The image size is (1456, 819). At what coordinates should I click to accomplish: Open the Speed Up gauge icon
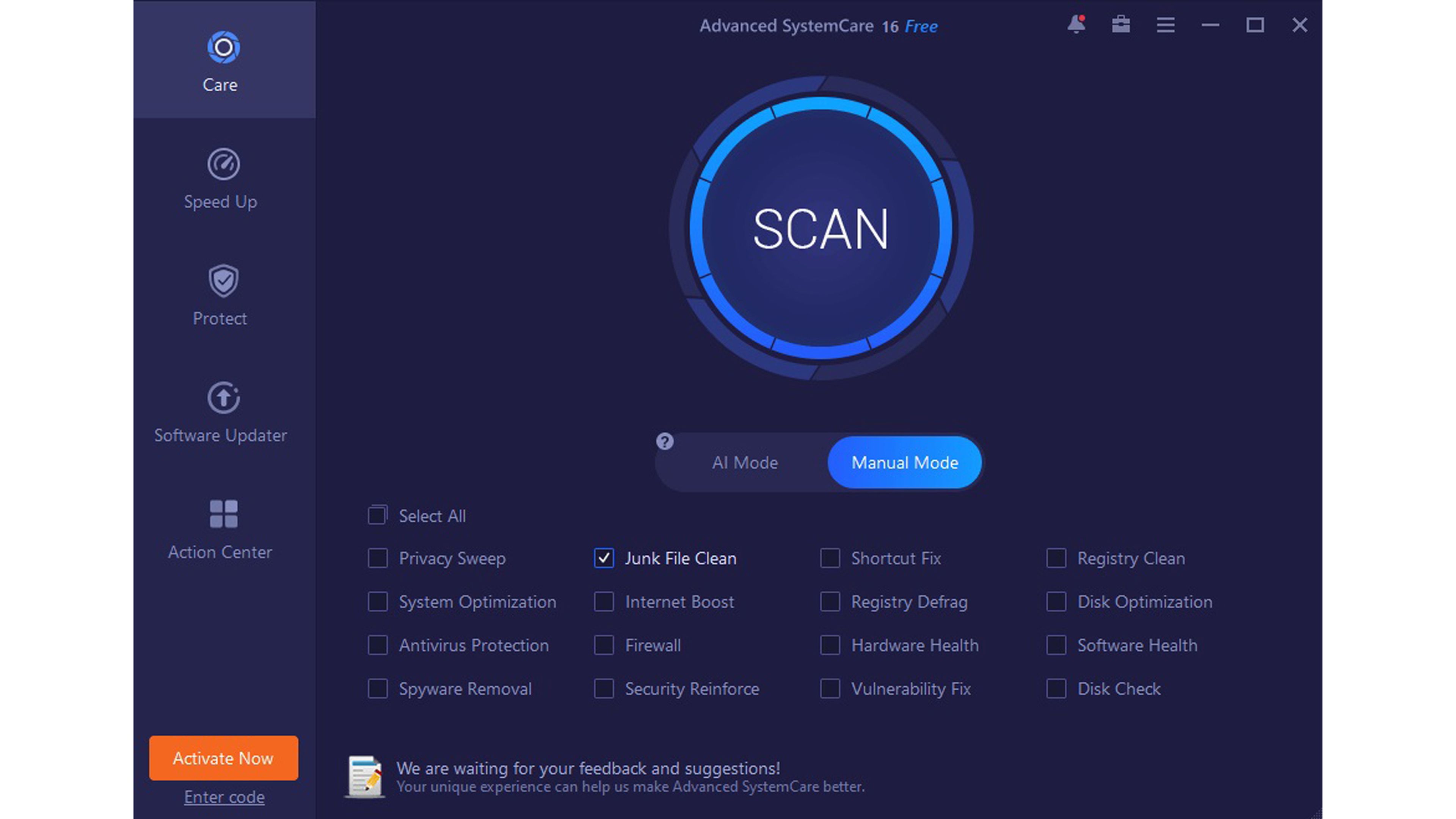(223, 165)
